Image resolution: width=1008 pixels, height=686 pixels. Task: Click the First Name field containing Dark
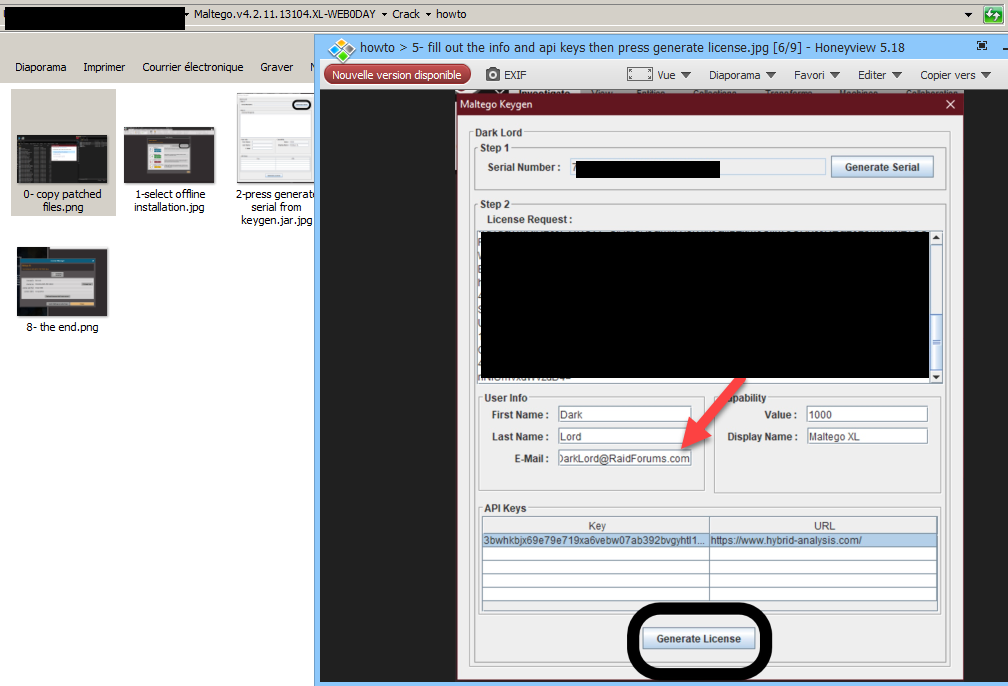(x=624, y=415)
